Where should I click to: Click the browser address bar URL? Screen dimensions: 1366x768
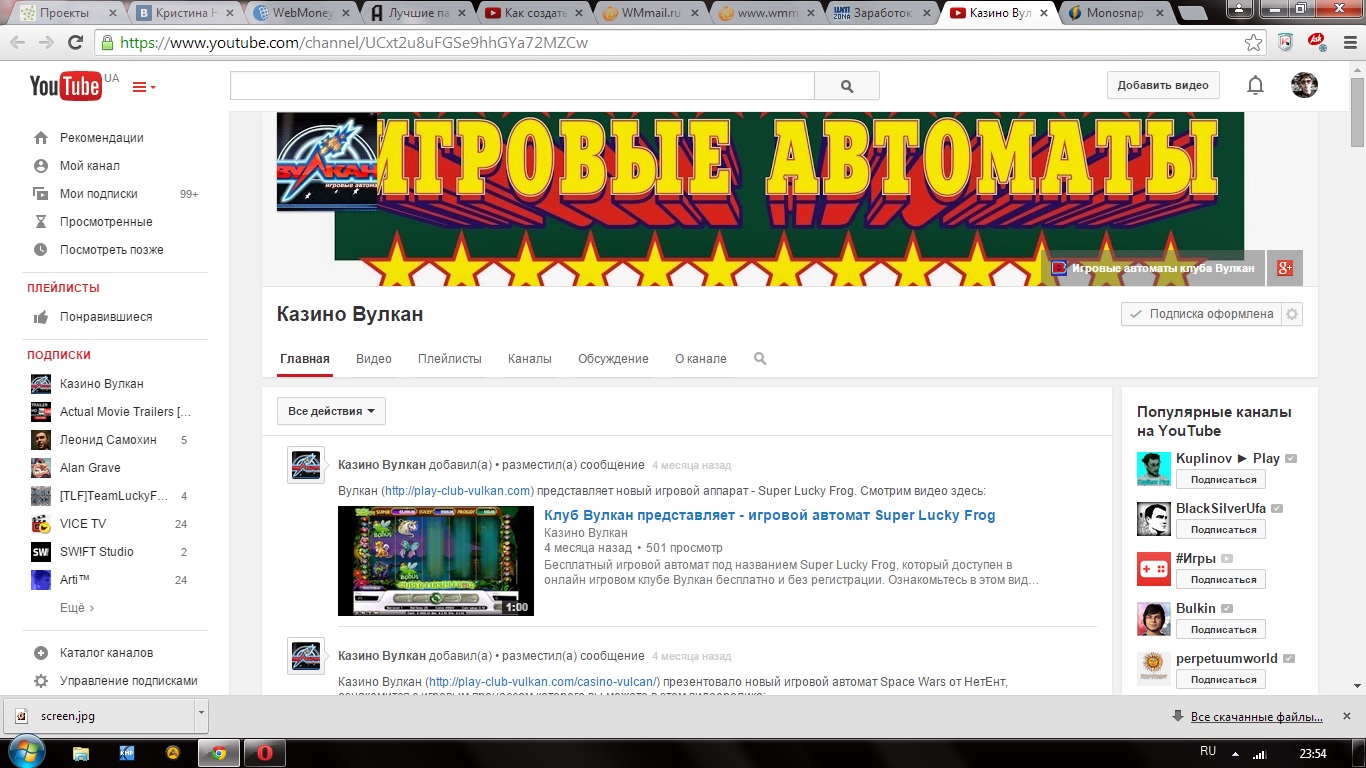354,43
